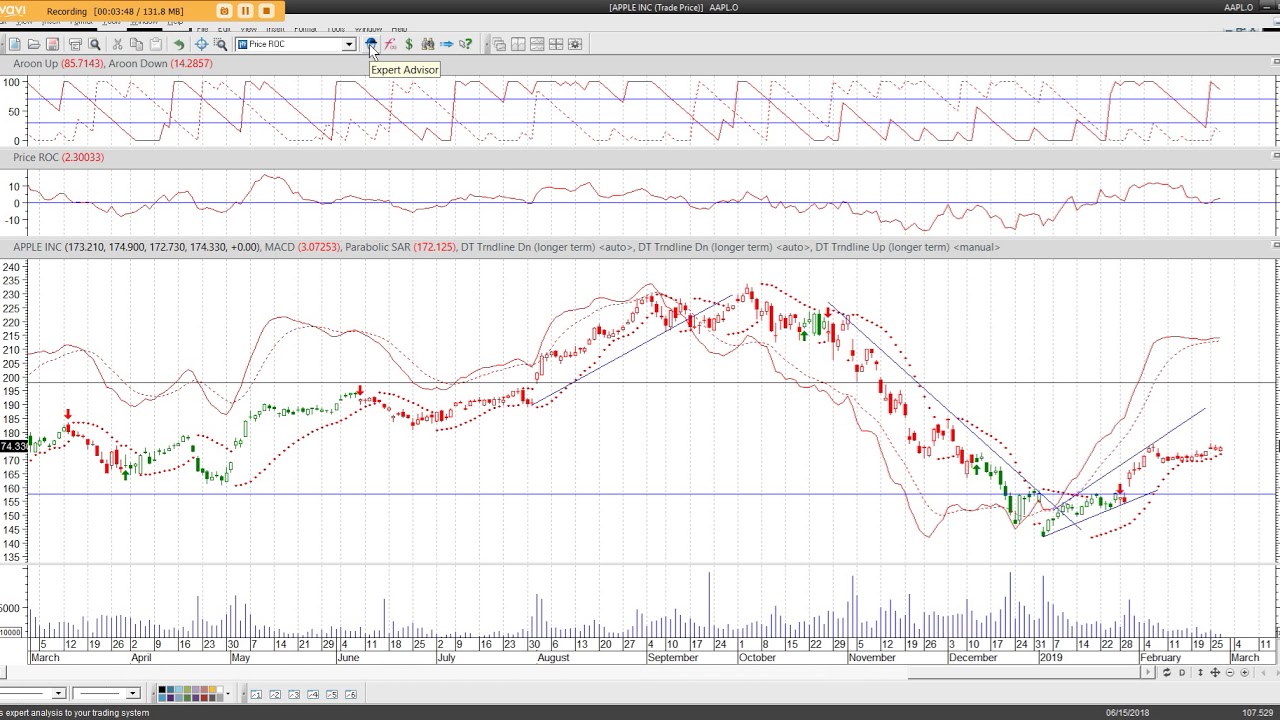Click the 2019 label on the date axis
Screen dimensions: 1280x720
(1051, 658)
